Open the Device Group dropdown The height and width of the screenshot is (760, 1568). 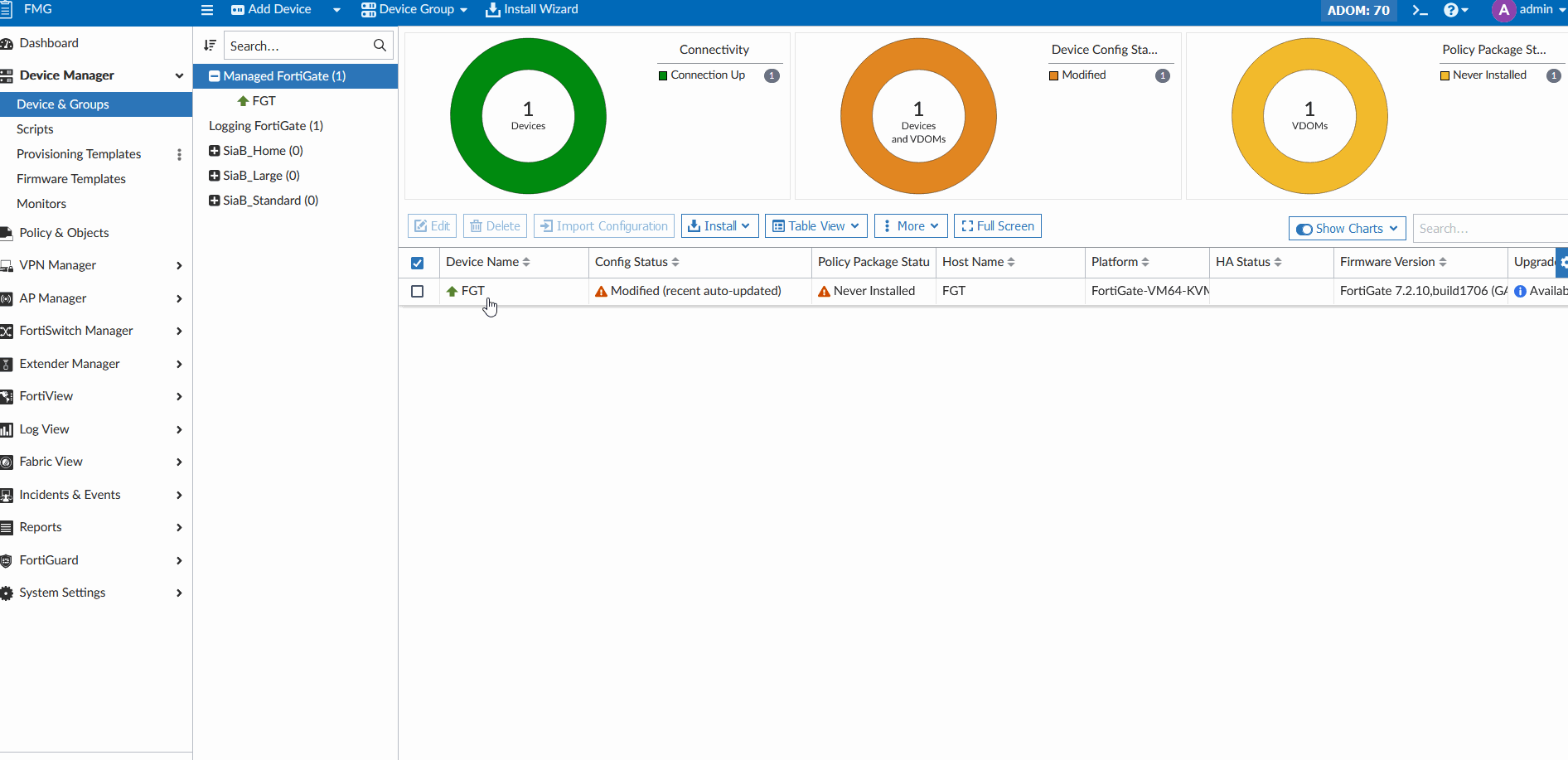click(414, 9)
